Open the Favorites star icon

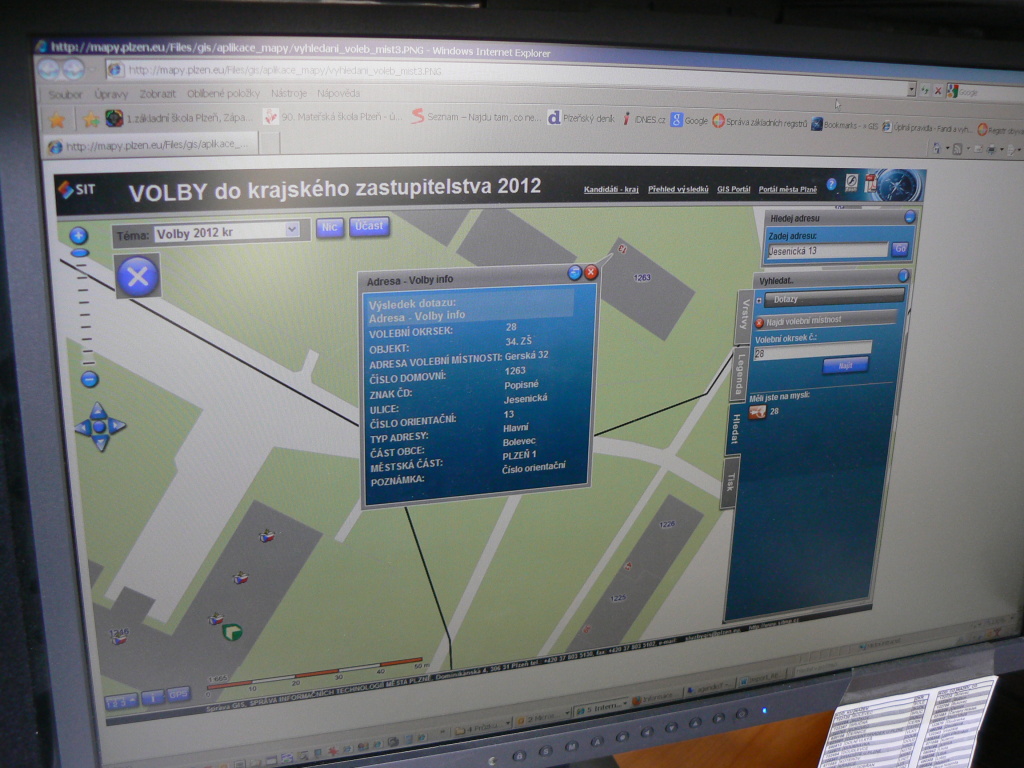pyautogui.click(x=57, y=120)
